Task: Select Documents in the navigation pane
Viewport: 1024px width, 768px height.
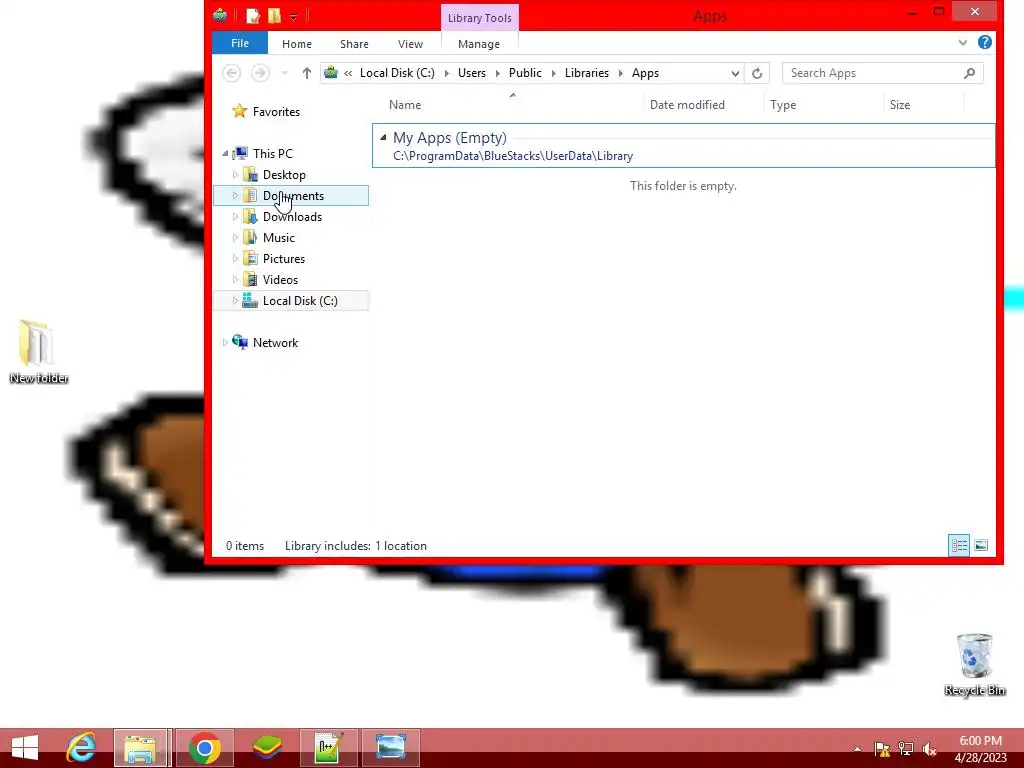Action: point(293,196)
